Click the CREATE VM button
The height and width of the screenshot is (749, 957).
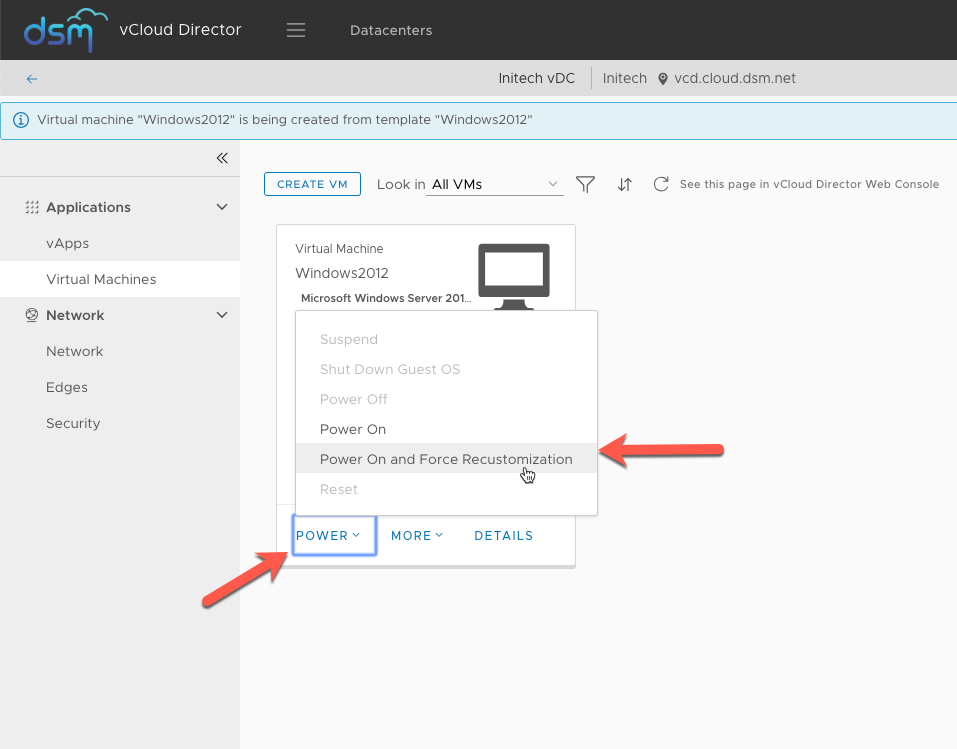point(312,184)
